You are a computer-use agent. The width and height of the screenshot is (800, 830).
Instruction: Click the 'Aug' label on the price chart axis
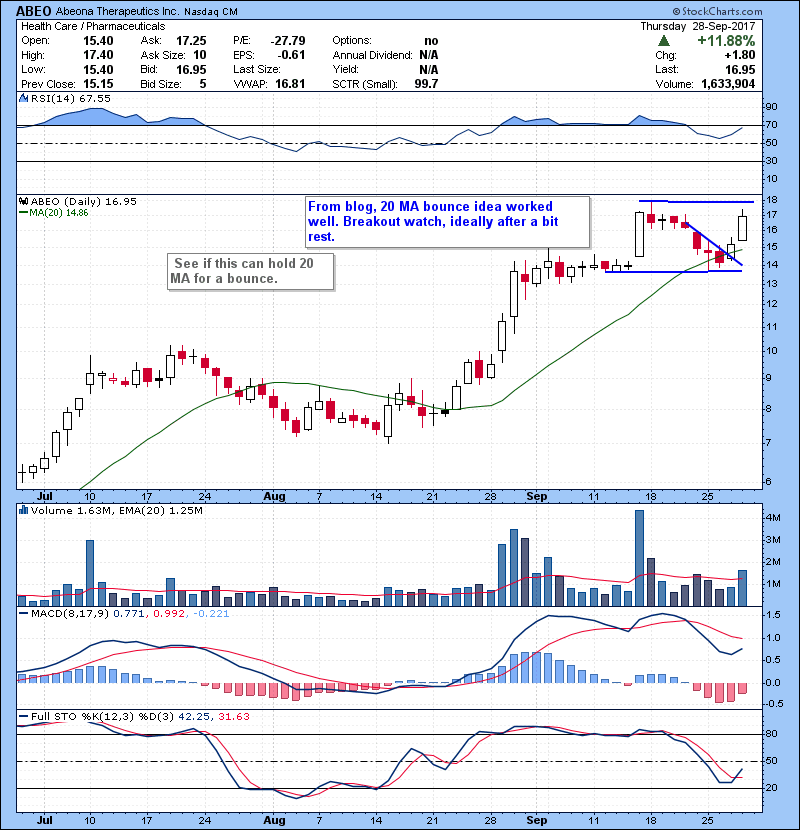pos(274,497)
